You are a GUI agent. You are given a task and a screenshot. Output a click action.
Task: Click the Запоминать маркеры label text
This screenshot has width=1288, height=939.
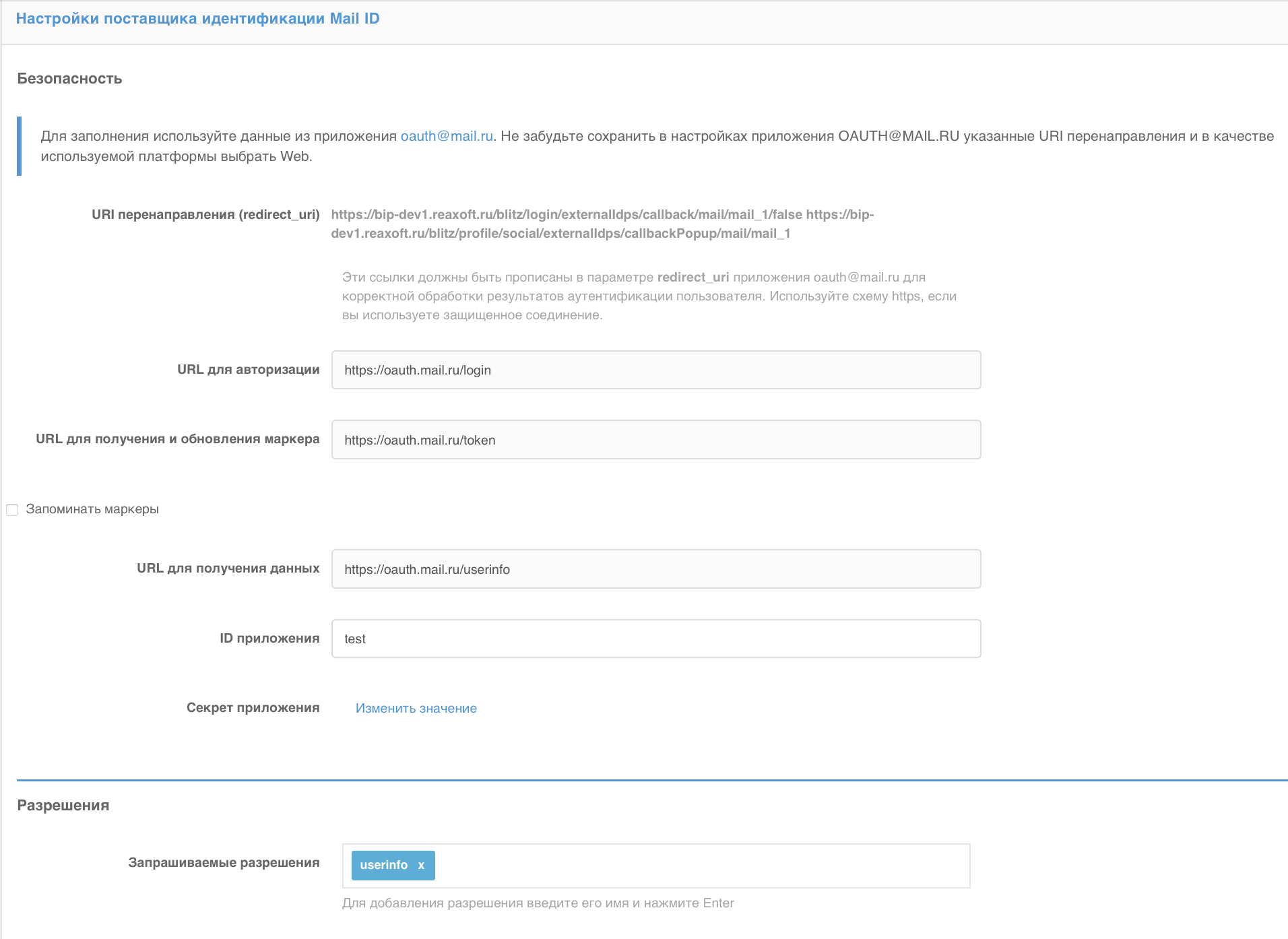click(92, 509)
